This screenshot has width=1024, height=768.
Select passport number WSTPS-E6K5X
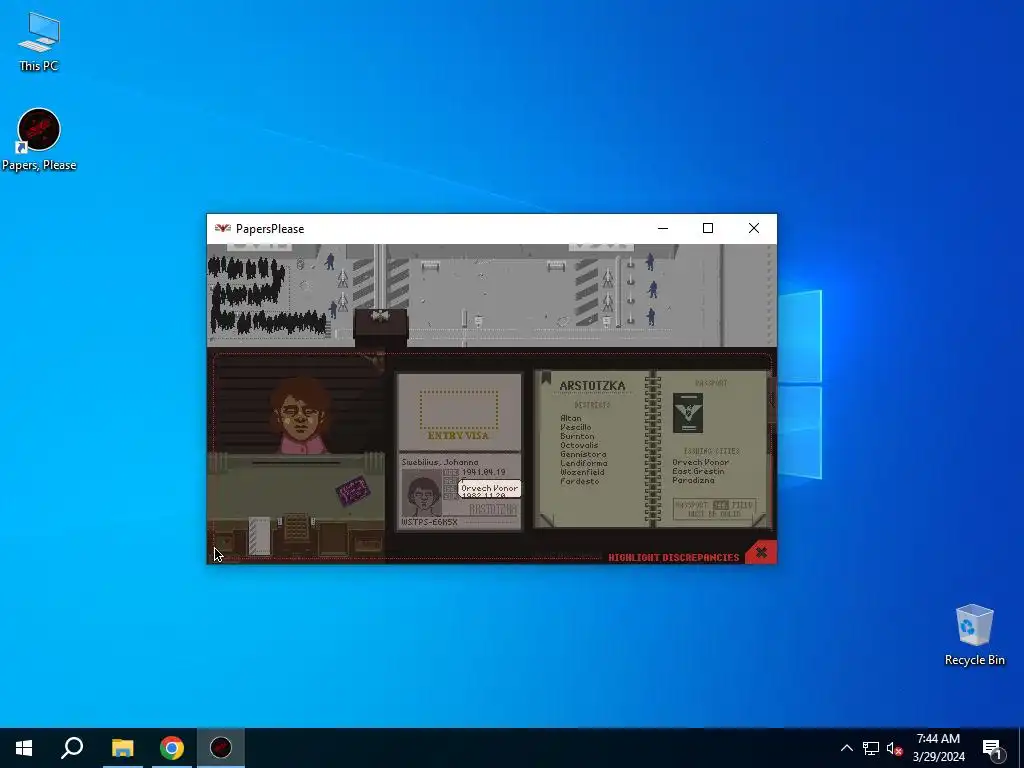pyautogui.click(x=429, y=522)
